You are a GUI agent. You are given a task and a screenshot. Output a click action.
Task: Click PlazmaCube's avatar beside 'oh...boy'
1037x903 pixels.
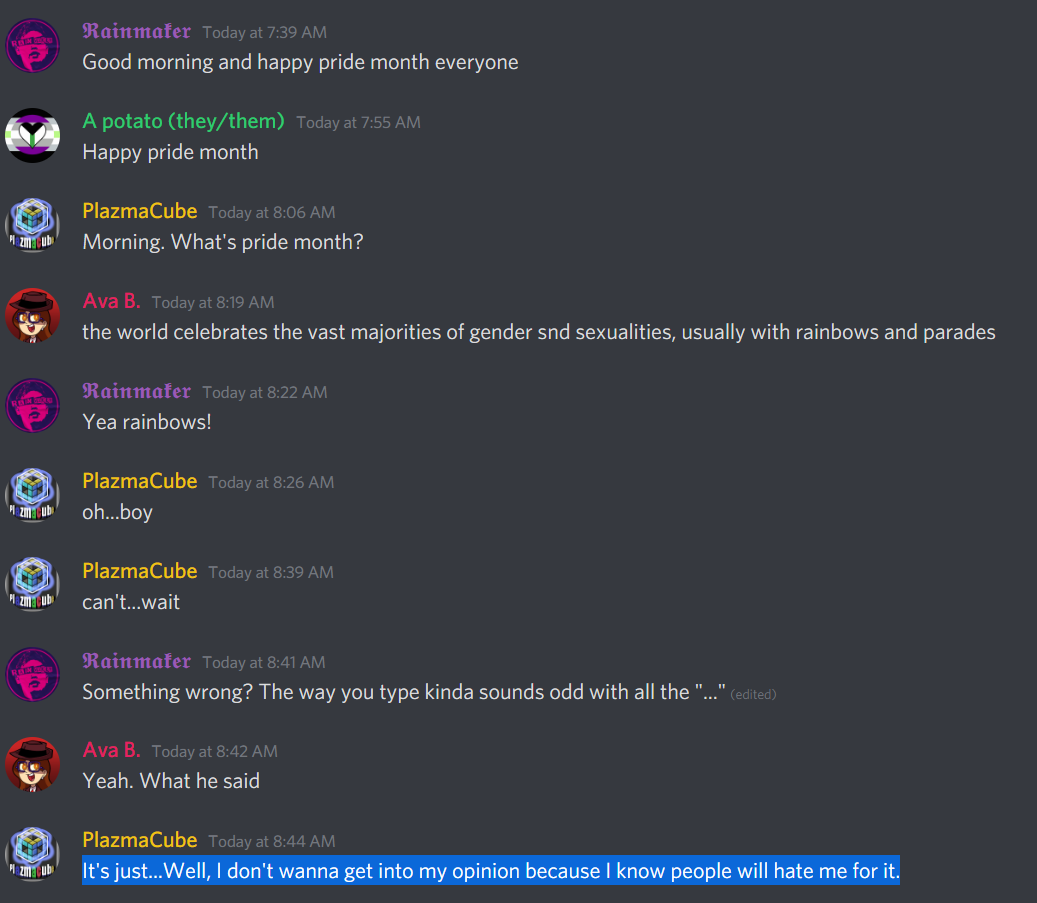pyautogui.click(x=32, y=495)
